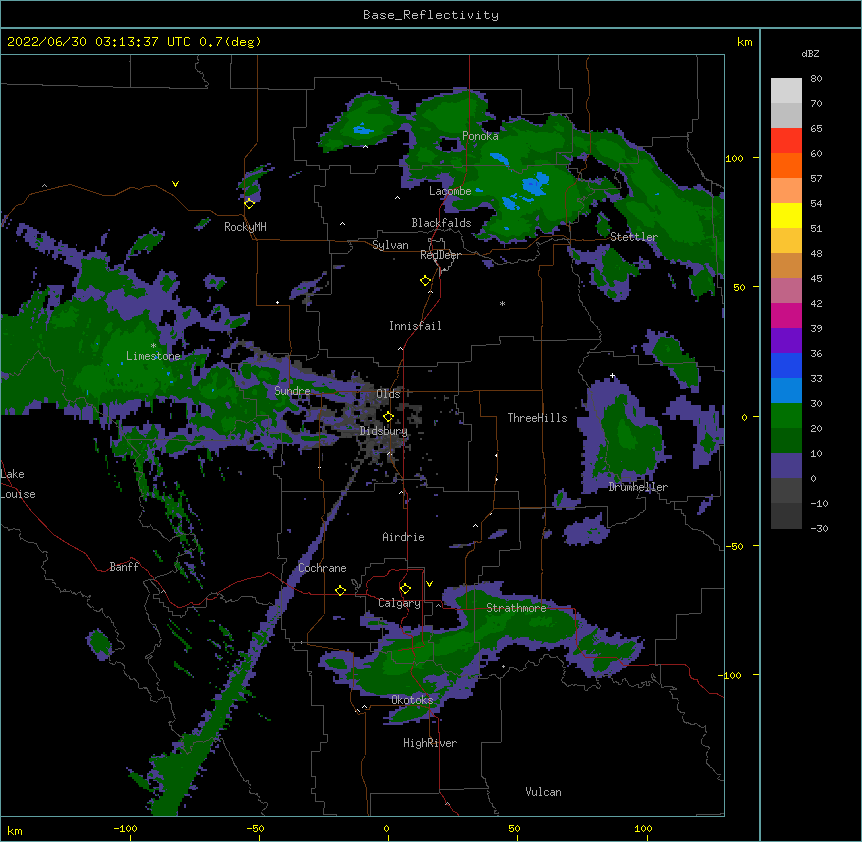Click the ThreeHills town label
This screenshot has height=842, width=862.
coord(537,418)
